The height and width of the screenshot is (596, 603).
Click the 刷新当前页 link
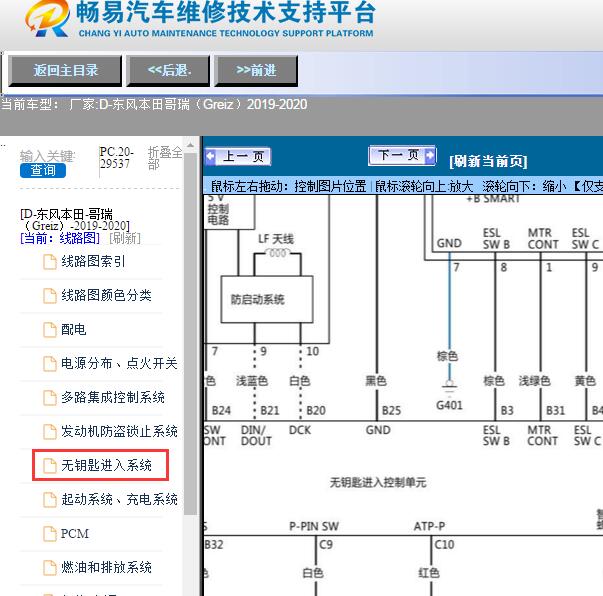(x=488, y=161)
